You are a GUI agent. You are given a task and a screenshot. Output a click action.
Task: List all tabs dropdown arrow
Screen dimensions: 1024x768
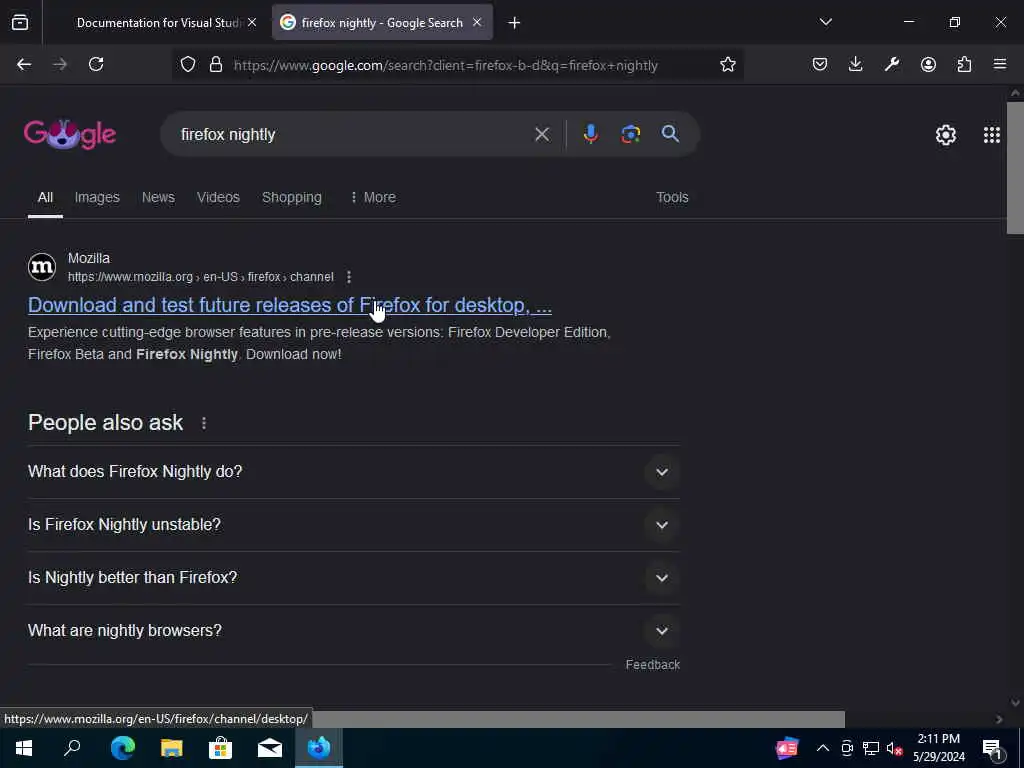click(825, 22)
